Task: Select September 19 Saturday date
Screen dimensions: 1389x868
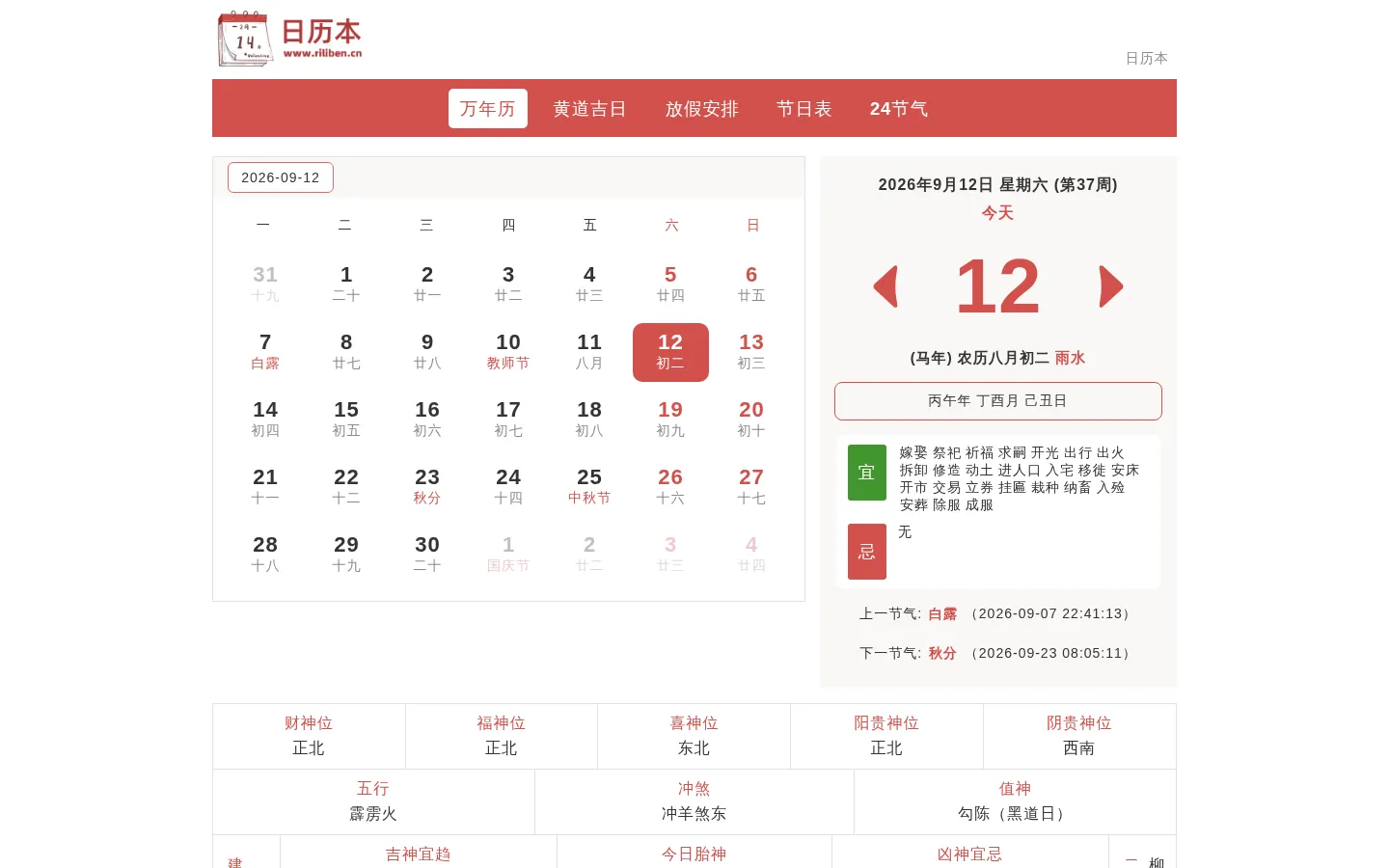Action: pos(670,420)
